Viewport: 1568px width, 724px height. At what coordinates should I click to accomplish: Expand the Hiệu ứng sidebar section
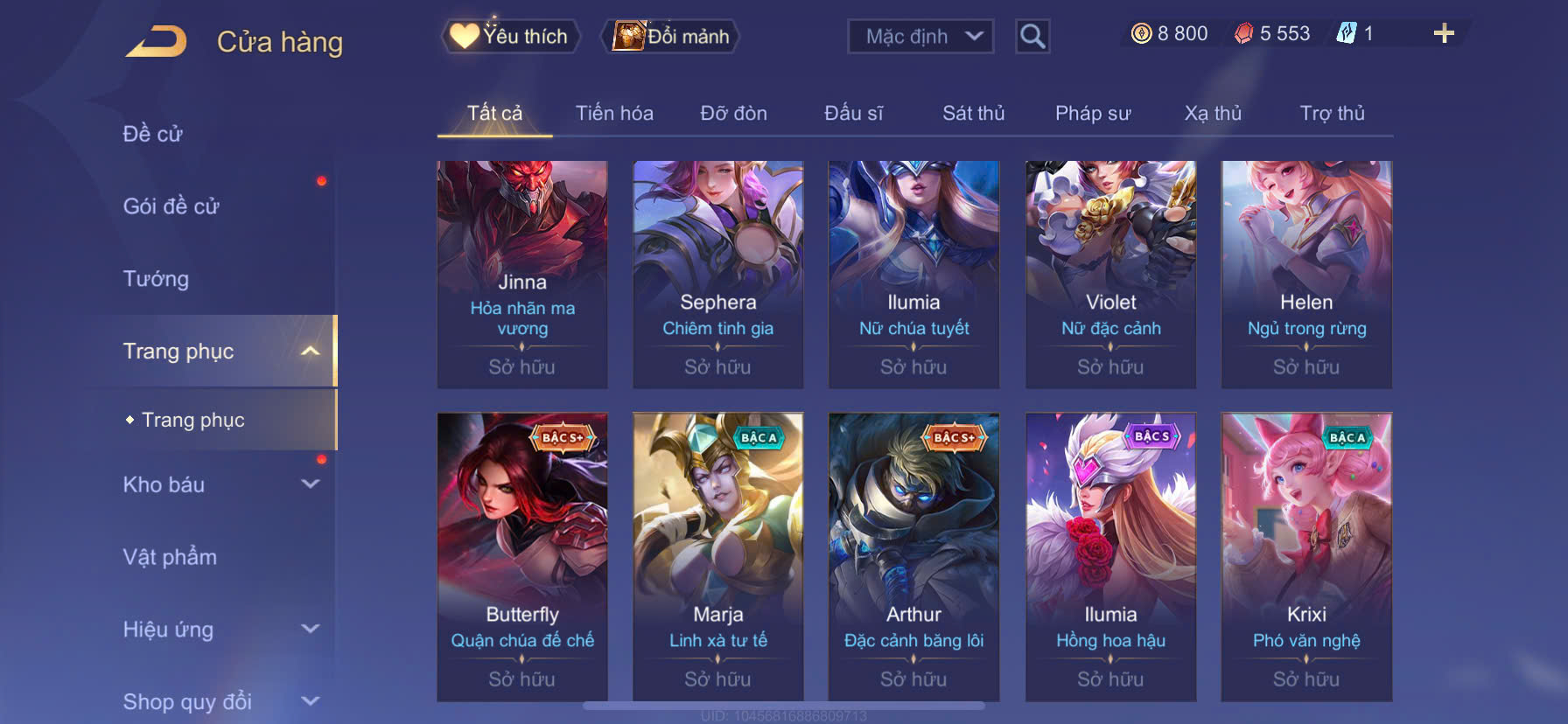310,629
